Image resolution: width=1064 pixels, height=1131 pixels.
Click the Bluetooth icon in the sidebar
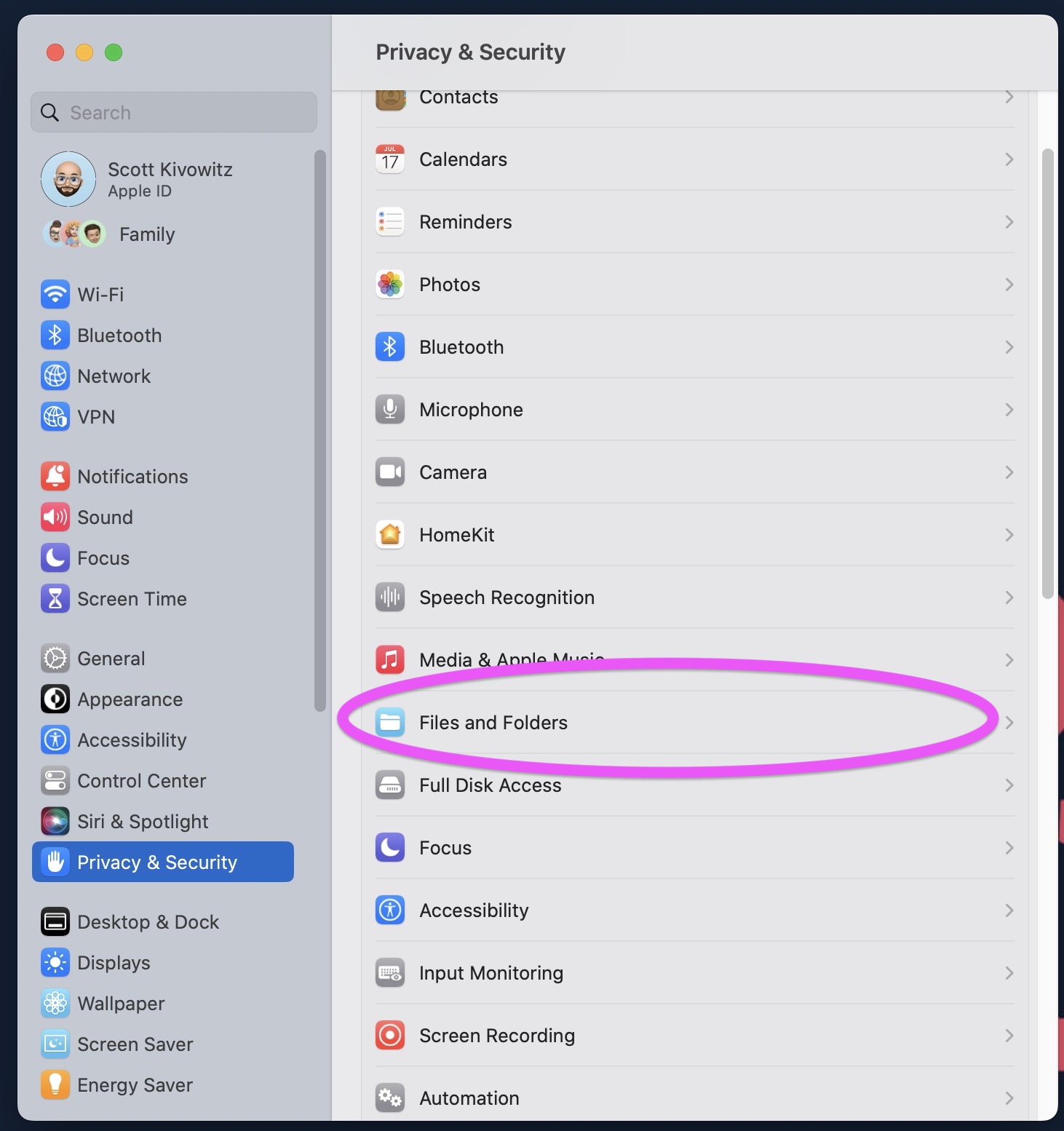tap(55, 335)
